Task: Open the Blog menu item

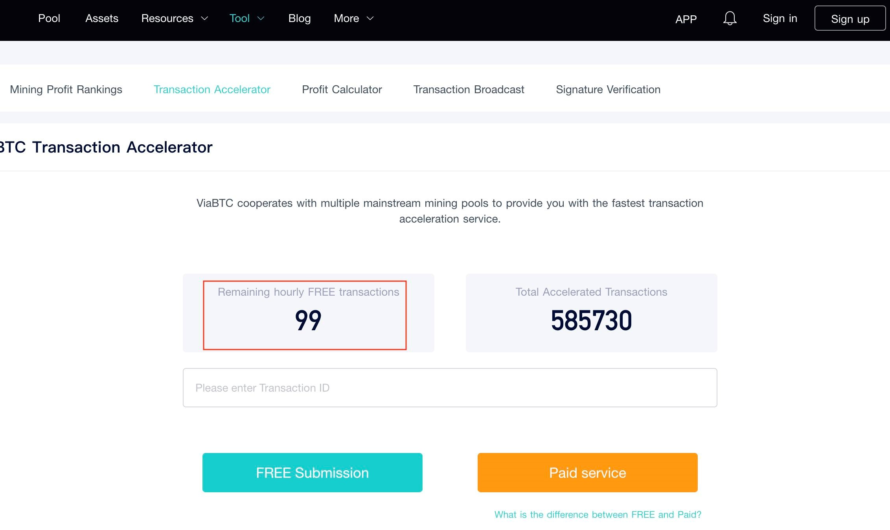Action: point(299,19)
